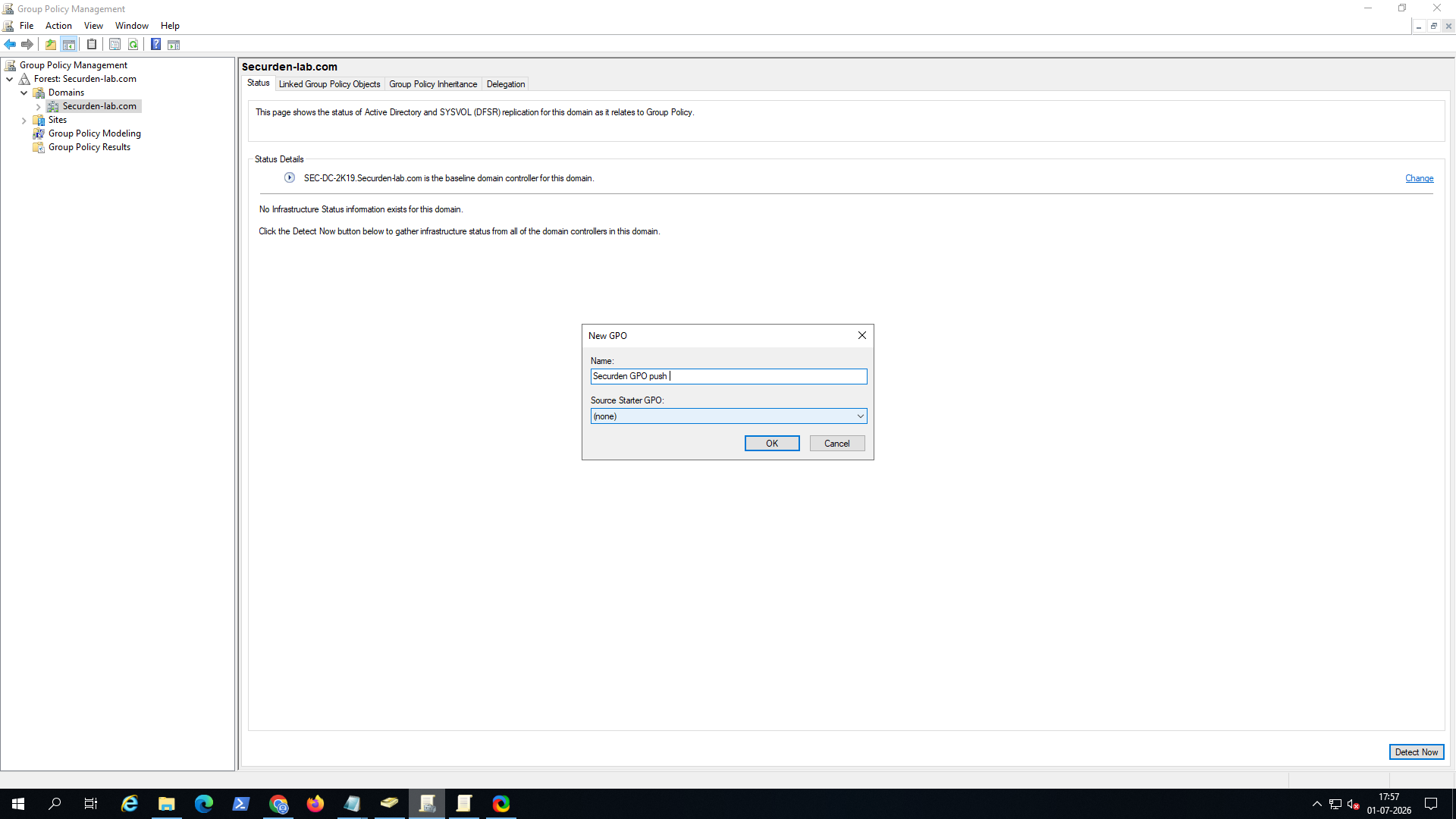The height and width of the screenshot is (819, 1456).
Task: Open the multicolored swirl app in the taskbar
Action: tap(501, 804)
